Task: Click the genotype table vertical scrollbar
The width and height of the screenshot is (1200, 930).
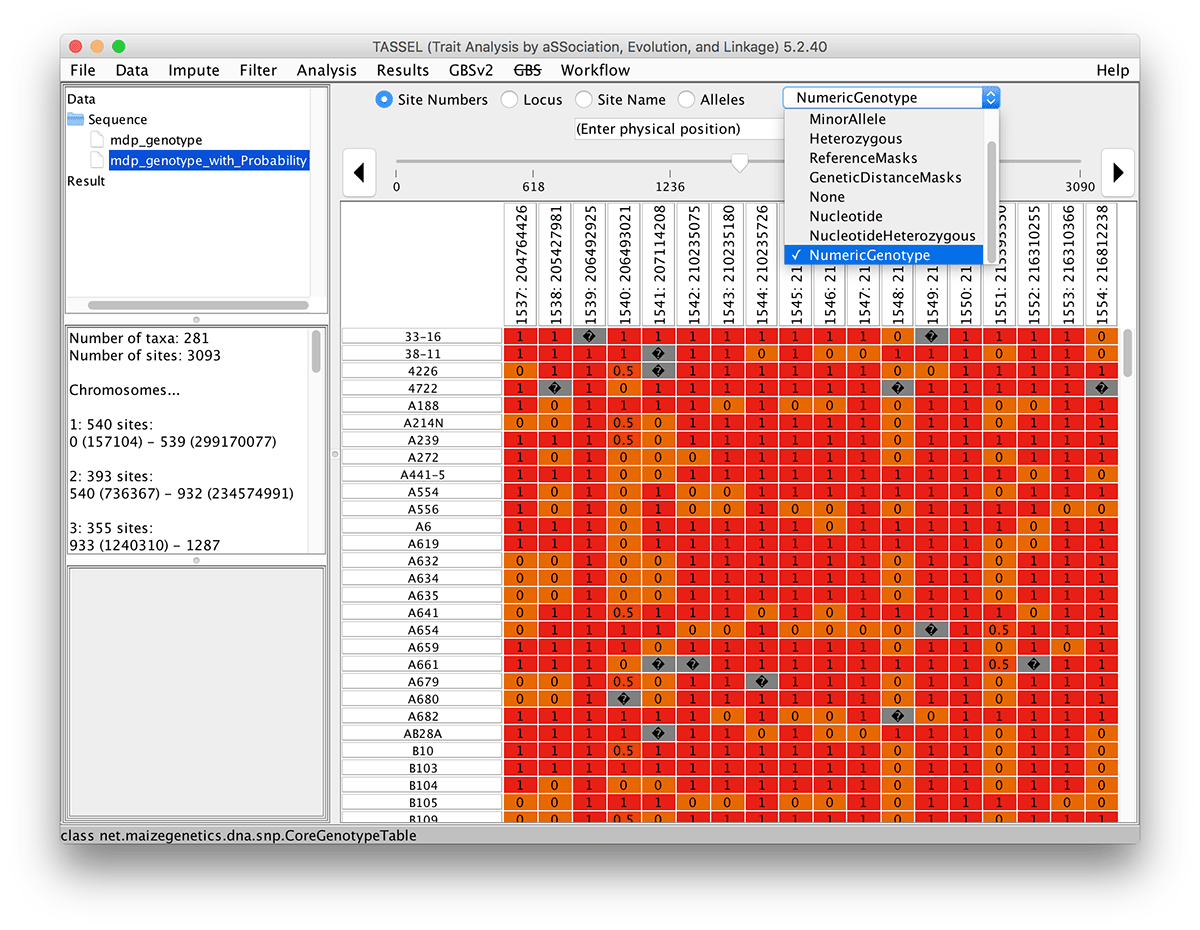Action: tap(1128, 354)
